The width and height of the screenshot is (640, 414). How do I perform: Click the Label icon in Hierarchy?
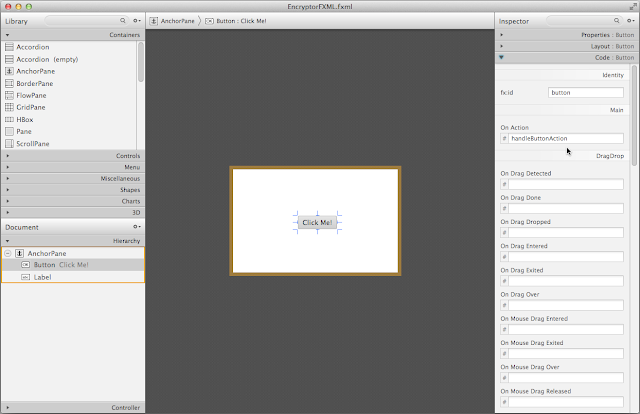click(25, 277)
